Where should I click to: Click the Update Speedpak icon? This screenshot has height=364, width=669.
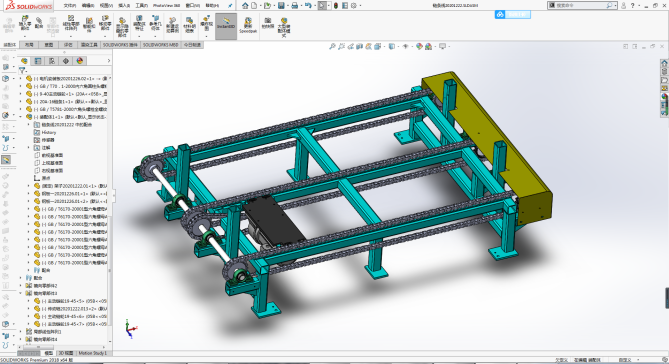pos(248,21)
